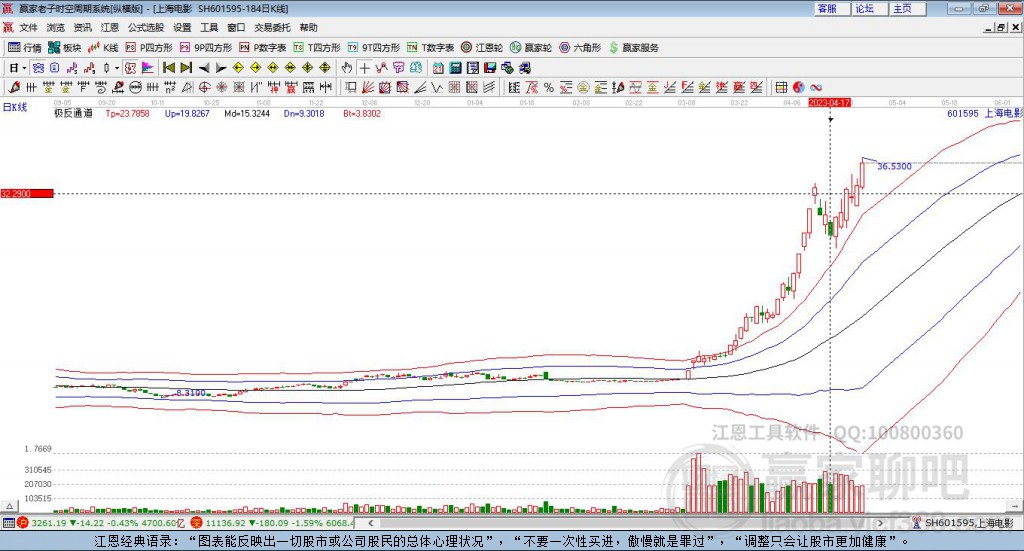Click the save floppy disk icon
Viewport: 1024px width, 551px height.
pos(490,68)
